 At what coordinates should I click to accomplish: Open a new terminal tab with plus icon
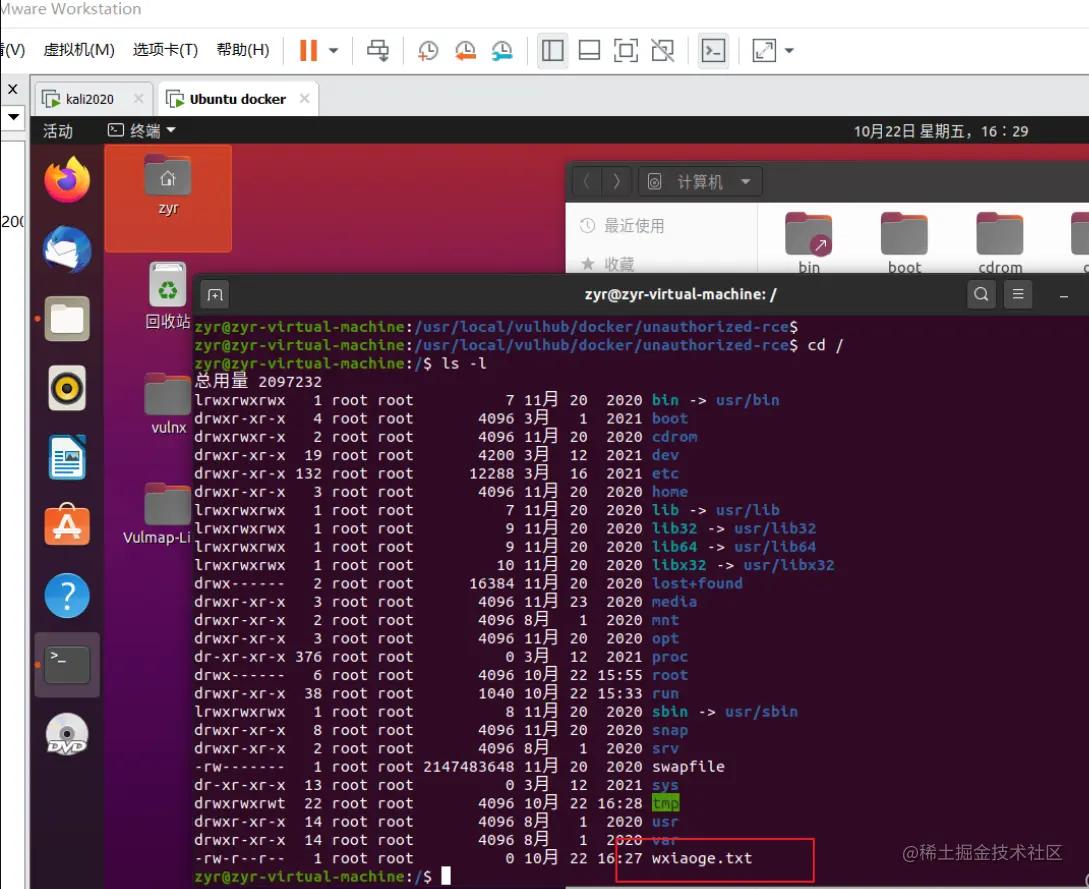pyautogui.click(x=215, y=295)
